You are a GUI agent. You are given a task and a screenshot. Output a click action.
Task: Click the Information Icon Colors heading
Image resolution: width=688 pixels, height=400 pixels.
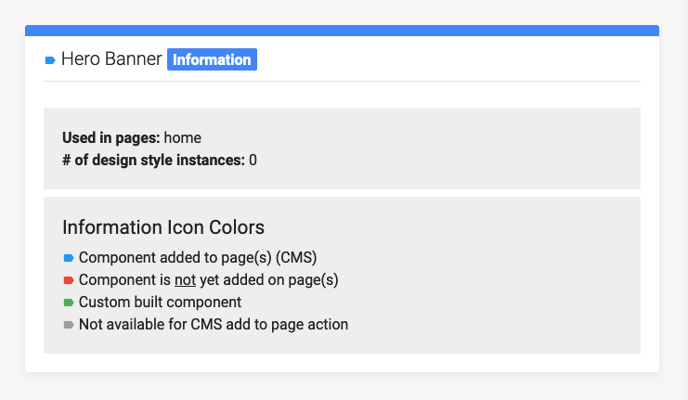pos(163,227)
